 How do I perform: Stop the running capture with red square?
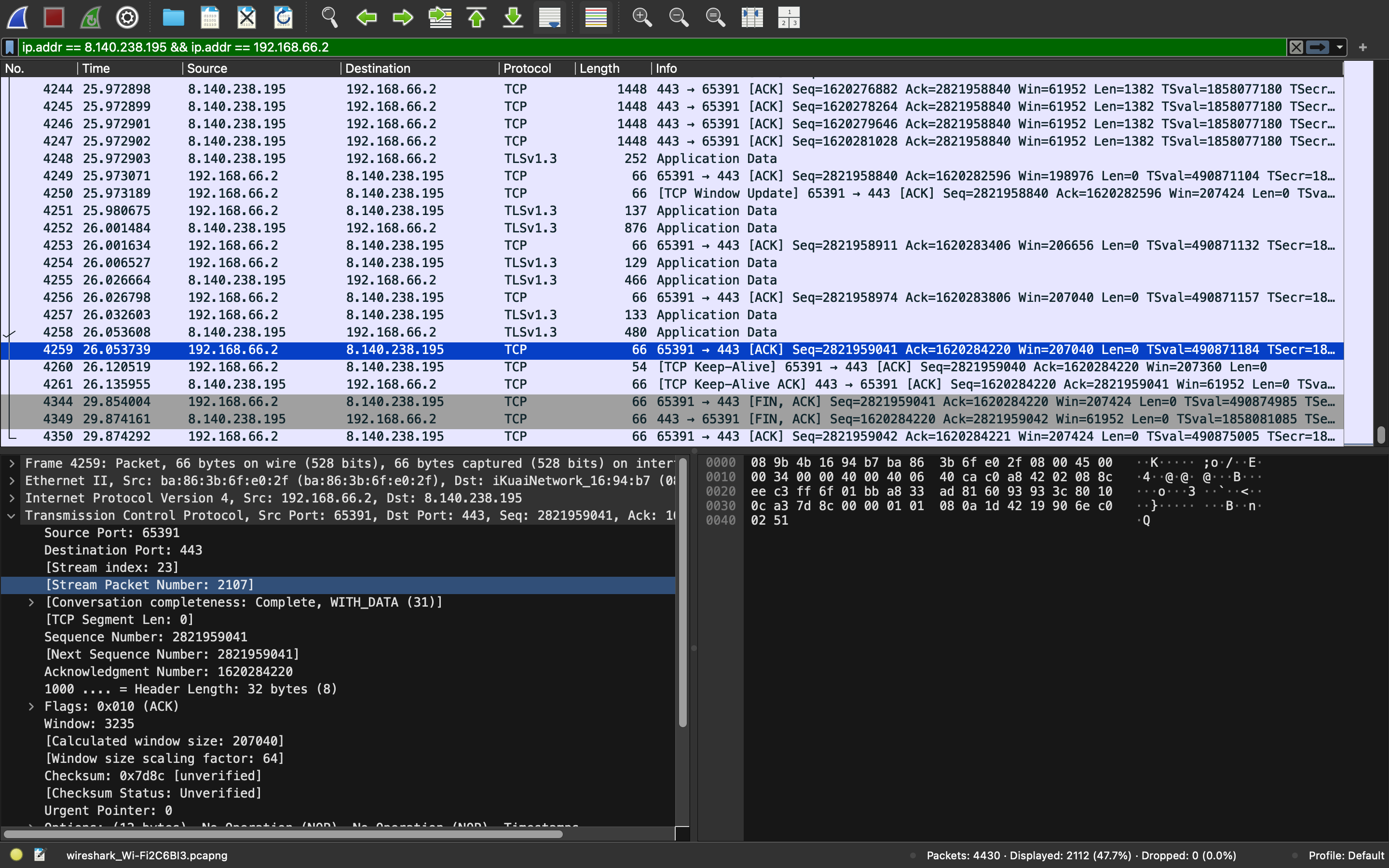pos(54,17)
